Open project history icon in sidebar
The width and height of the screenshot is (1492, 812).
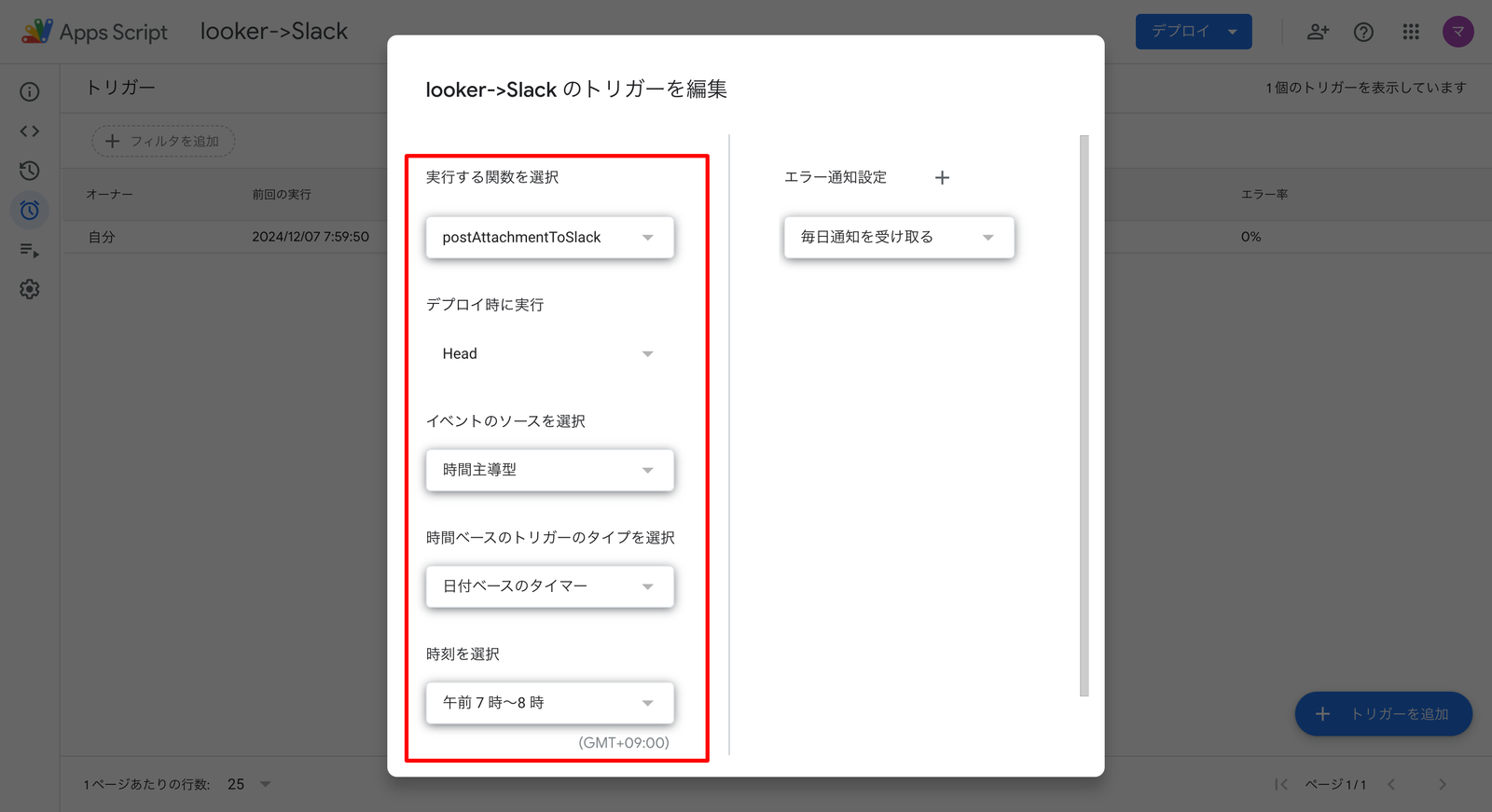(30, 171)
